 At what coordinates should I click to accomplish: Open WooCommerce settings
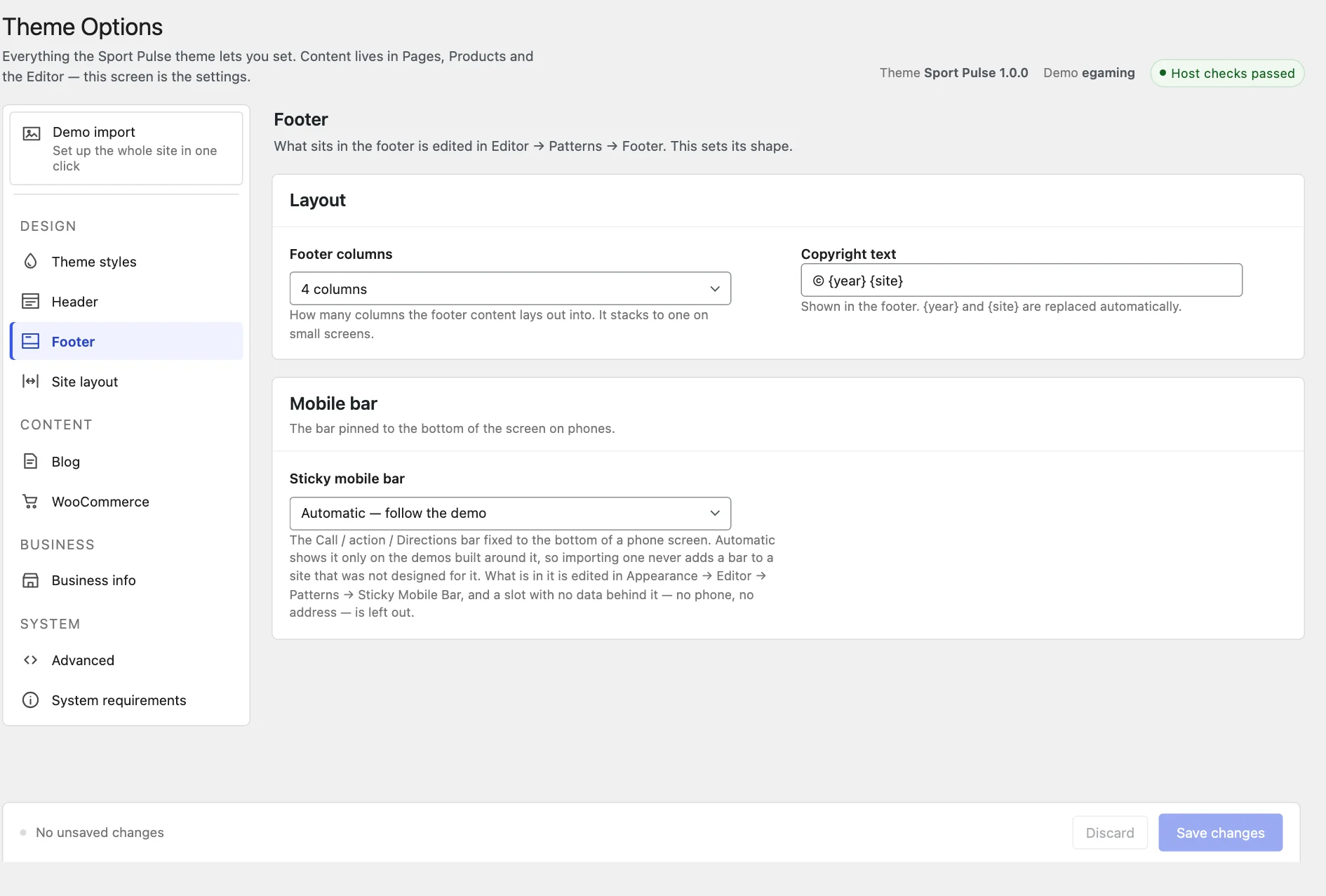pyautogui.click(x=126, y=501)
